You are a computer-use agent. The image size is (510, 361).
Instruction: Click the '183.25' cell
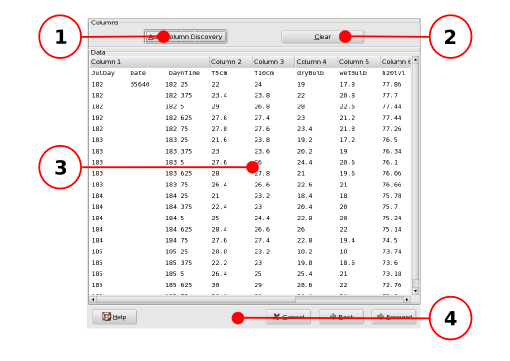tap(177, 140)
